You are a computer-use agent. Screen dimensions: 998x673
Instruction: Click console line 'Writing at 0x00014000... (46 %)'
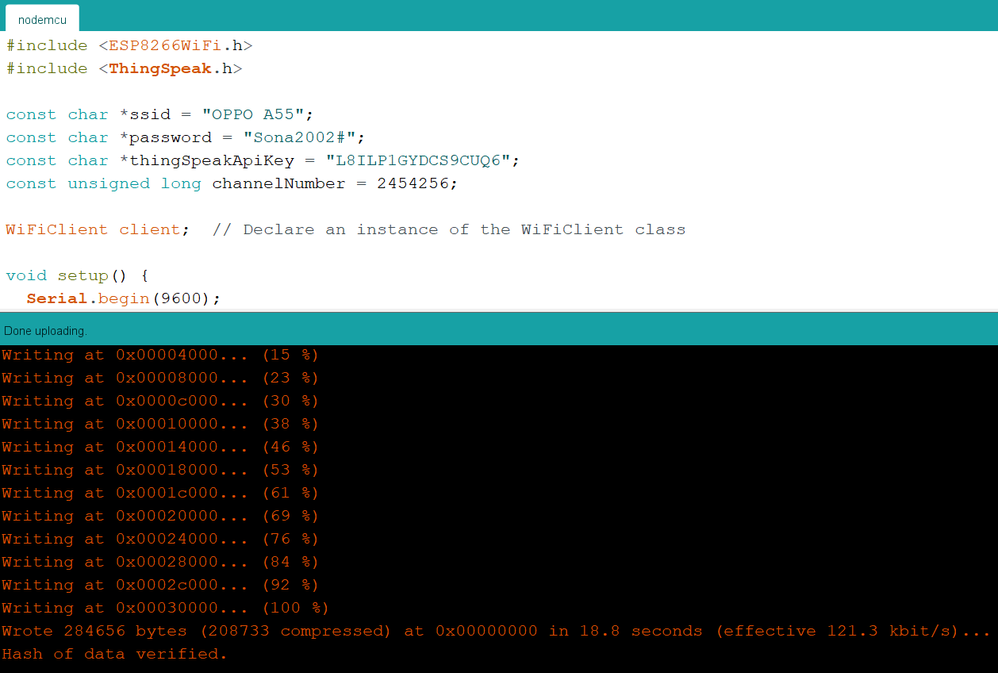click(x=160, y=446)
